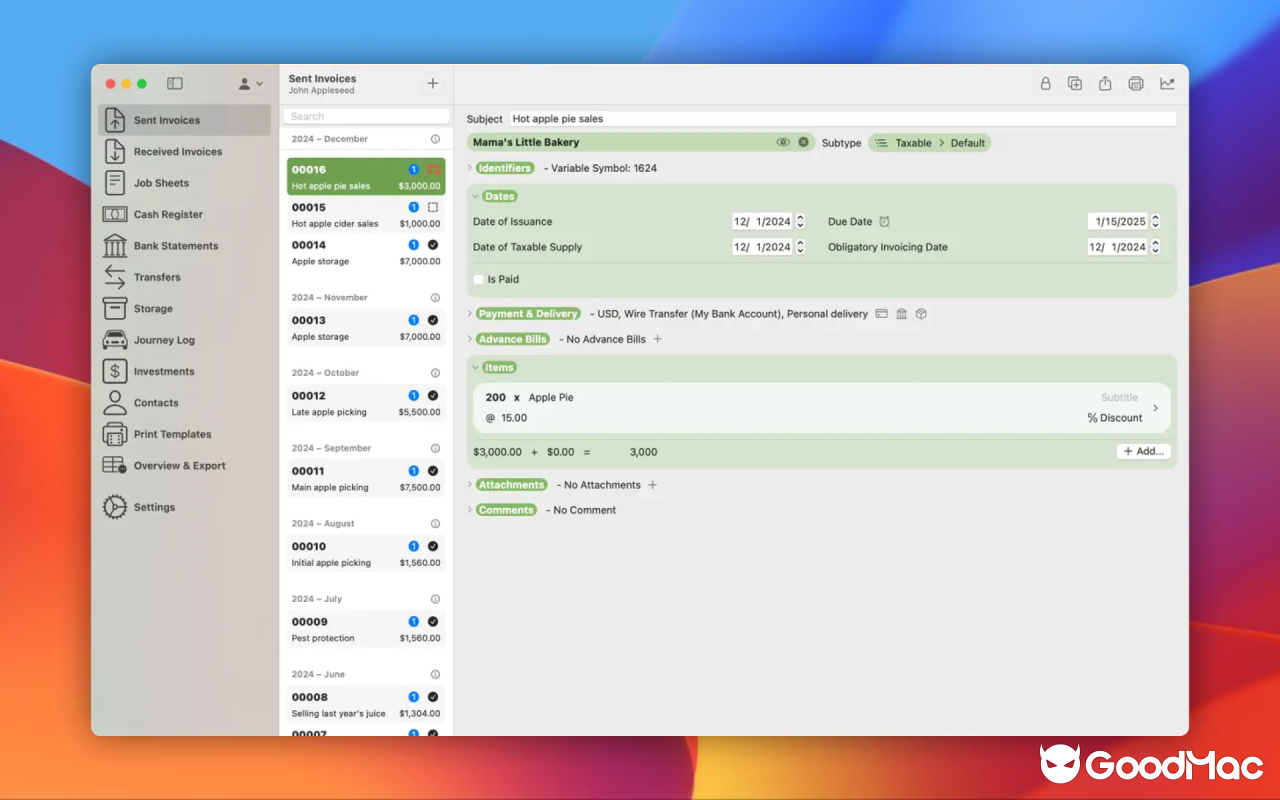Clear the customer with the X toggle
This screenshot has width=1280, height=800.
[x=803, y=142]
